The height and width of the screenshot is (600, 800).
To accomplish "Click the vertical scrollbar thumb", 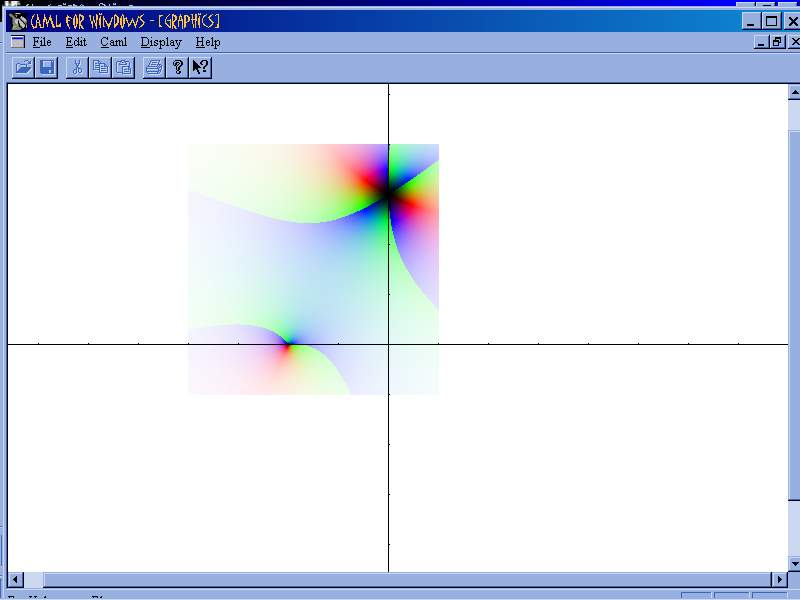I will 794,315.
